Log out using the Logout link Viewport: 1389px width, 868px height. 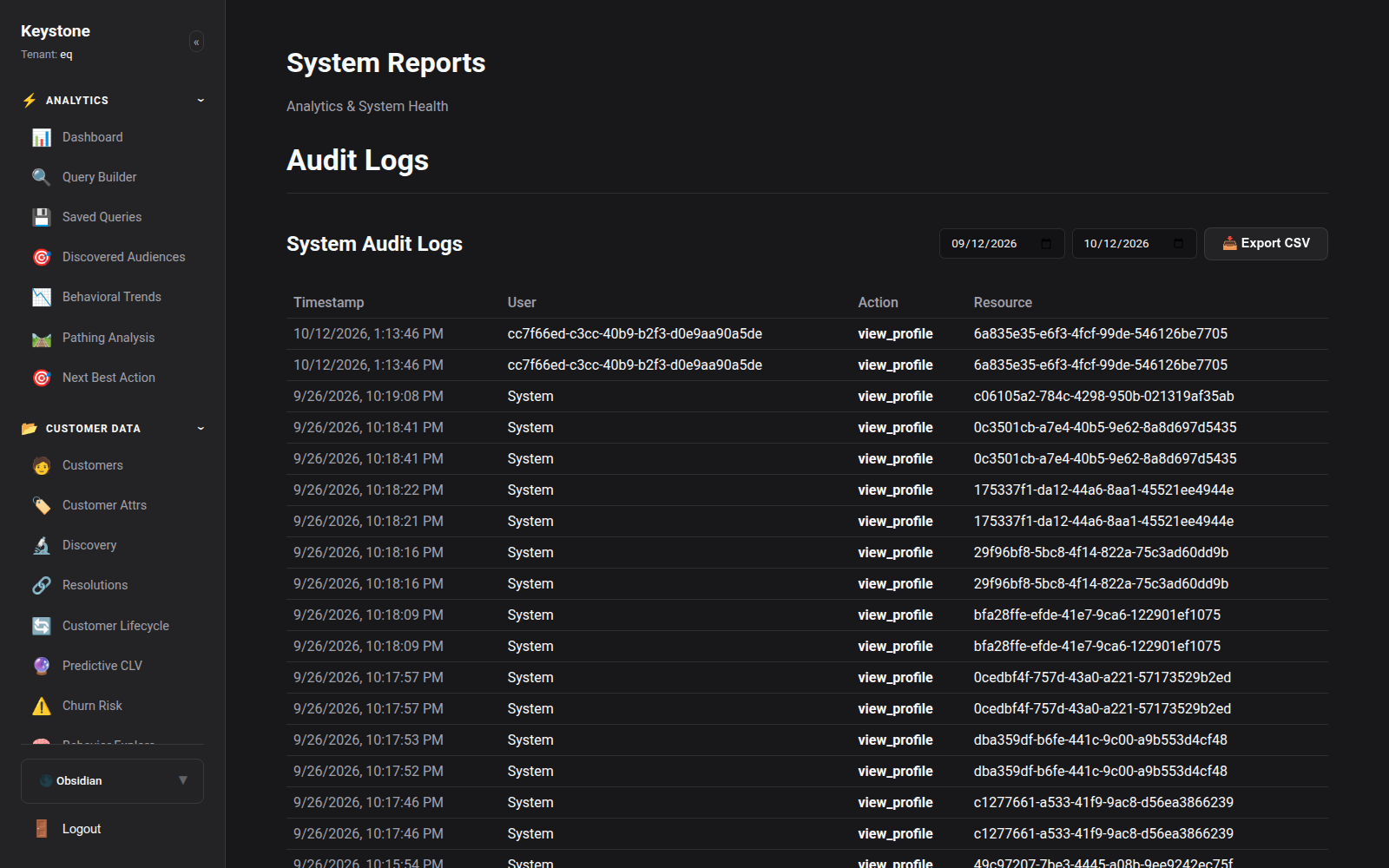click(x=82, y=829)
